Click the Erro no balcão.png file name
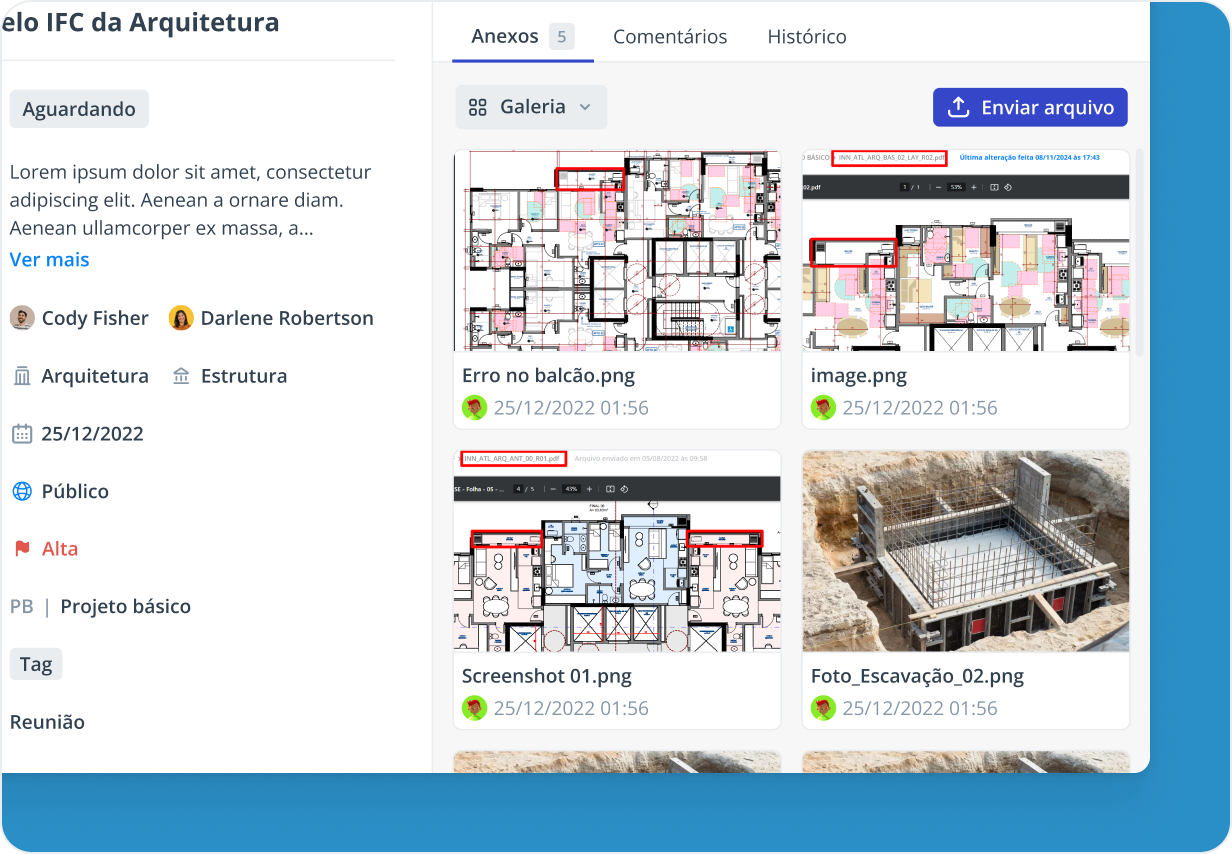The width and height of the screenshot is (1232, 854). point(548,376)
